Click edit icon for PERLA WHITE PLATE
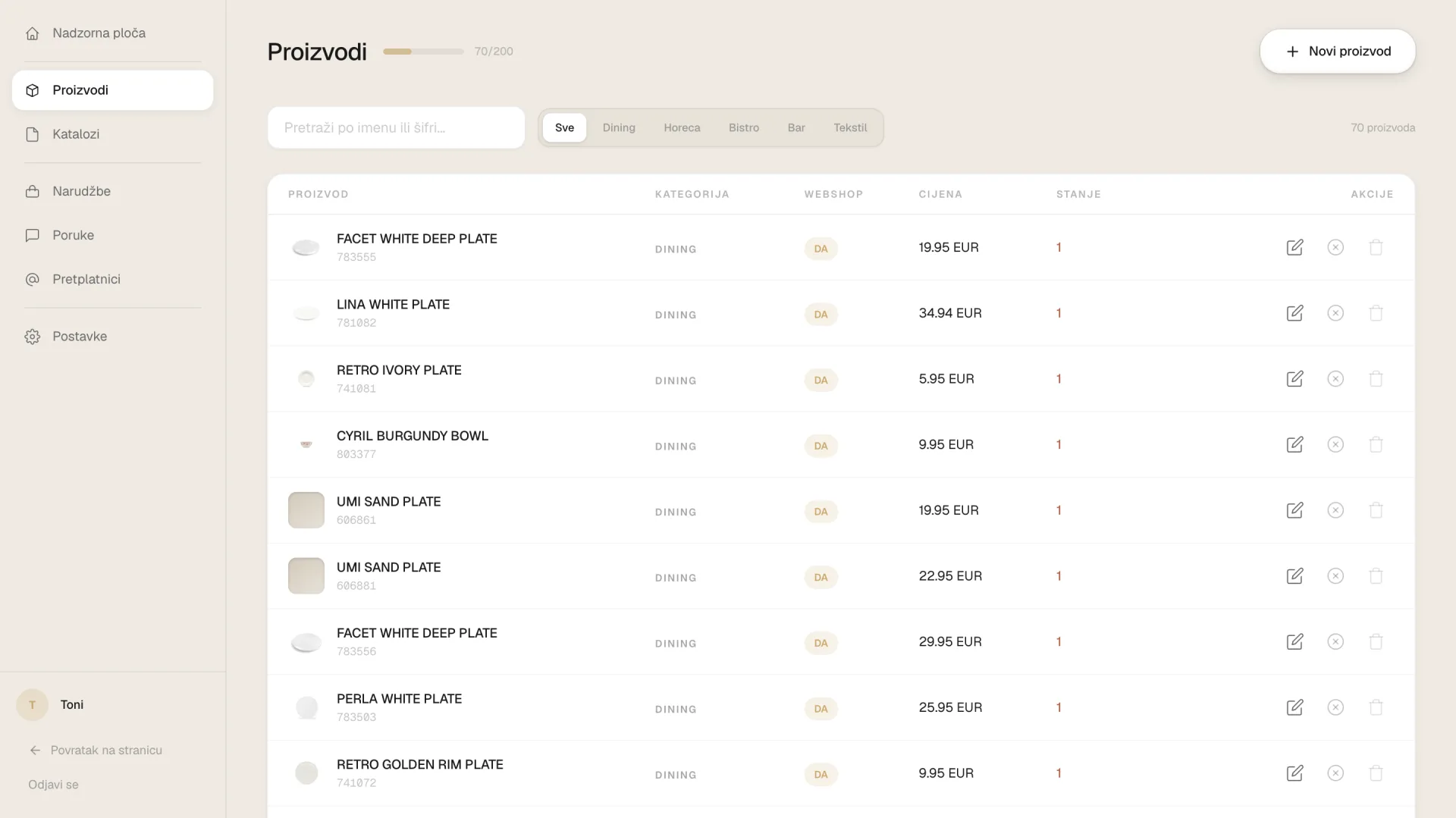The height and width of the screenshot is (818, 1456). 1294,707
